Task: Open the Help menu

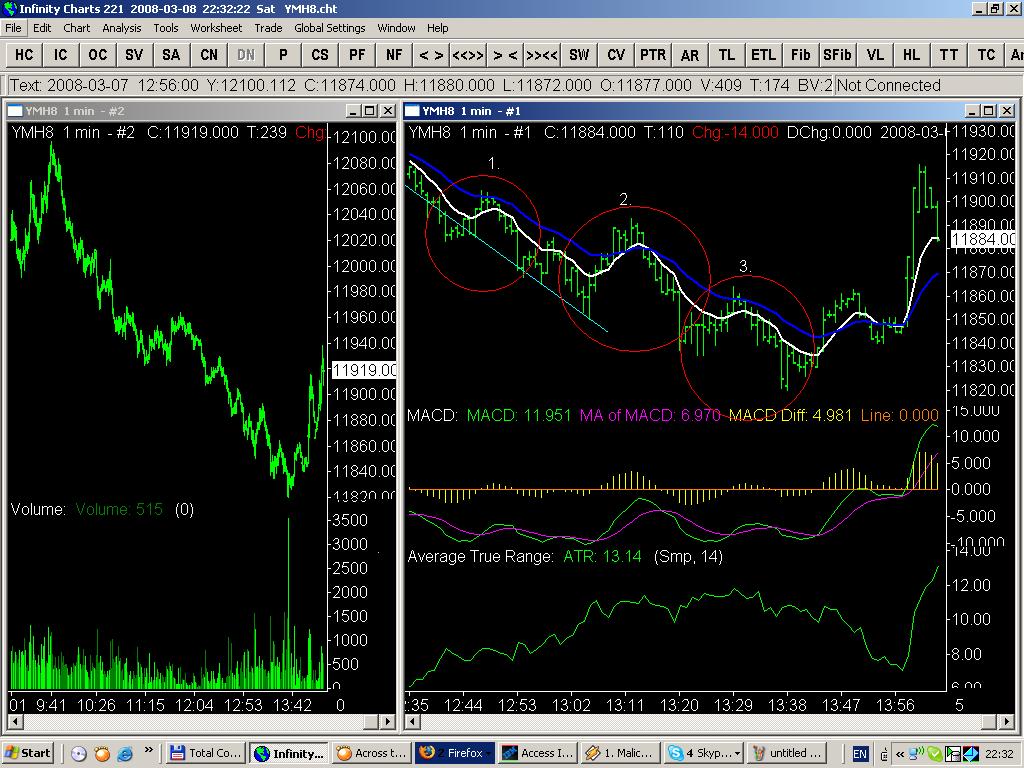Action: (x=438, y=28)
